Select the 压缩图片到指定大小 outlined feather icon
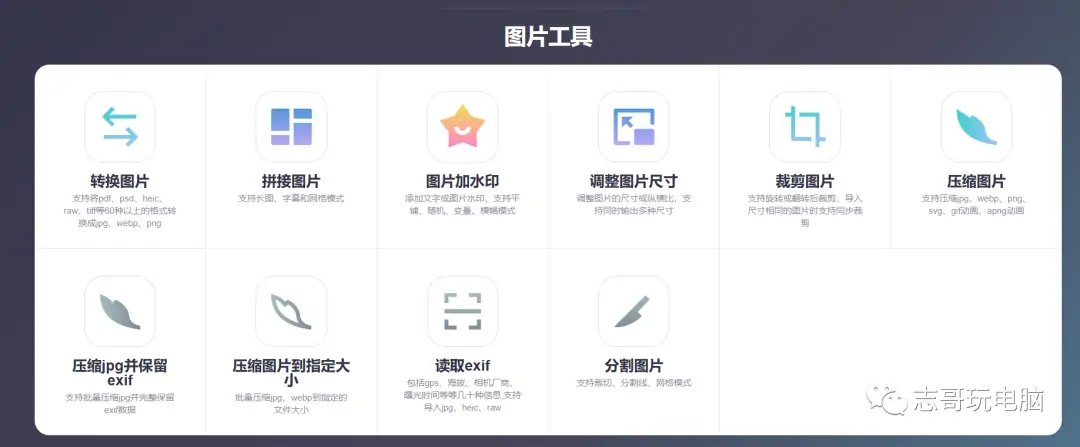This screenshot has width=1080, height=447. click(291, 311)
